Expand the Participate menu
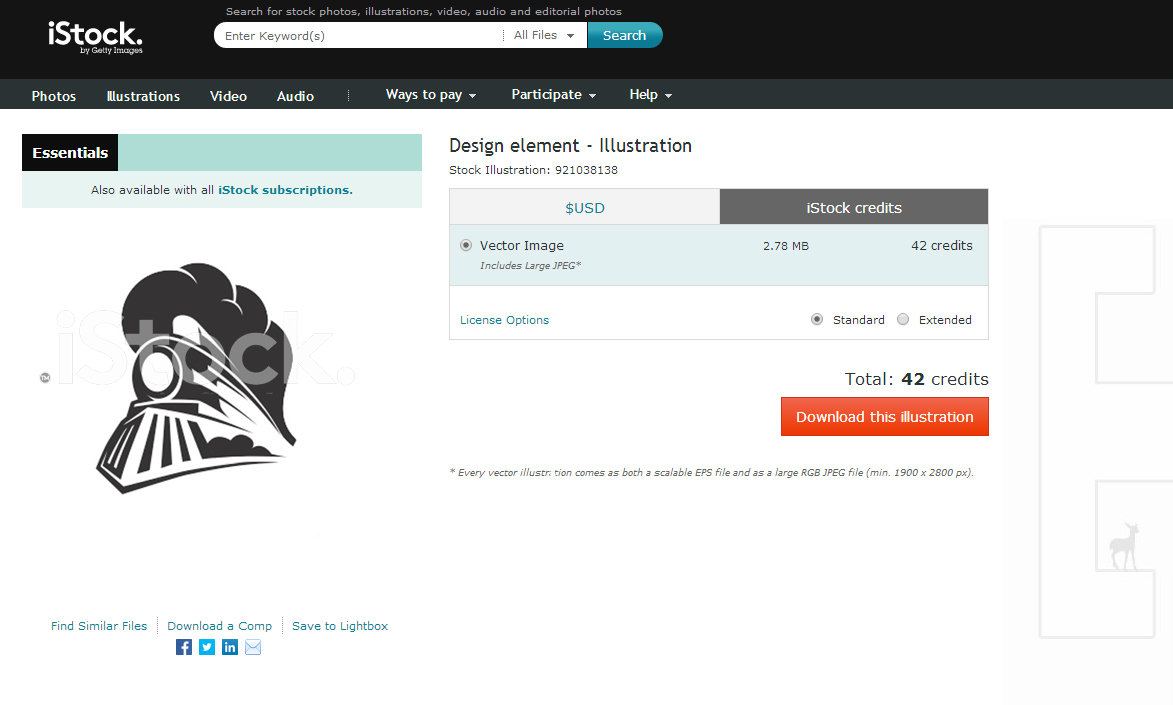The image size is (1173, 705). (x=553, y=95)
